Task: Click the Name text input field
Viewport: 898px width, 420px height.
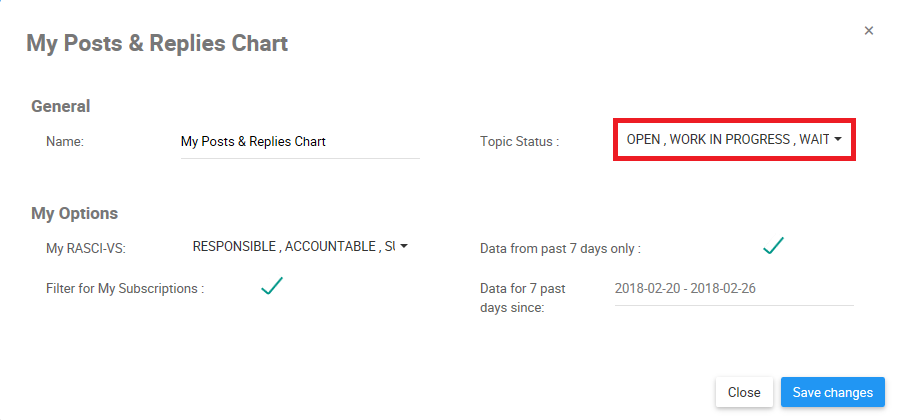Action: tap(298, 142)
